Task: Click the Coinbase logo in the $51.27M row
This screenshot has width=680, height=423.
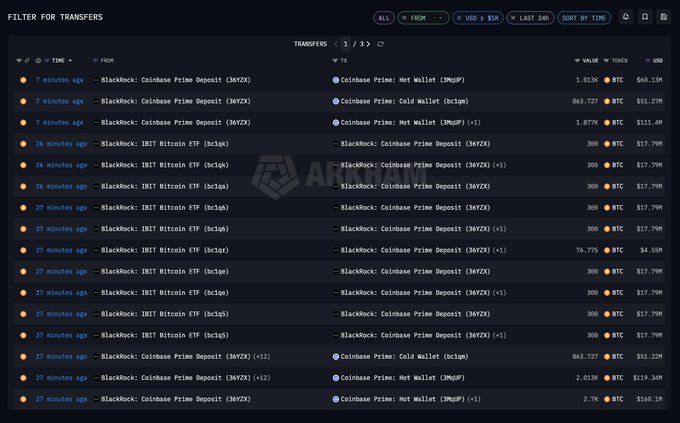Action: coord(336,101)
